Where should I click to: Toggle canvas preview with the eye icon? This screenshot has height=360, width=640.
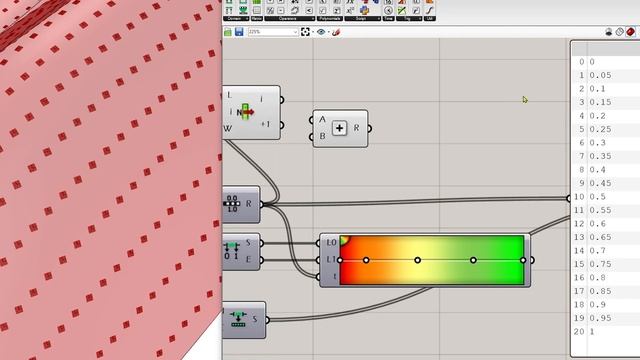point(321,32)
